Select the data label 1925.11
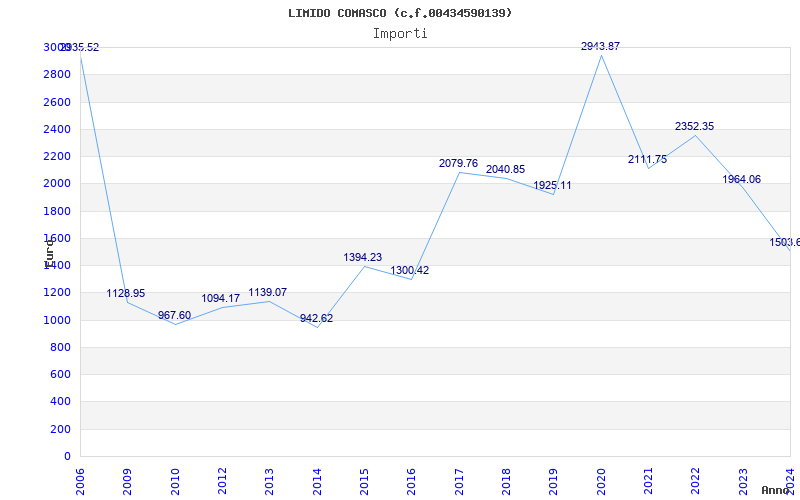The width and height of the screenshot is (800, 500). pyautogui.click(x=552, y=185)
